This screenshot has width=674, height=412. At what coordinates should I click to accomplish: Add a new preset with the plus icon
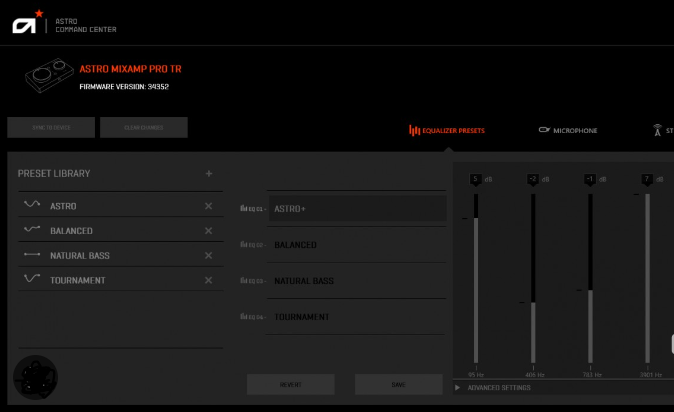point(209,173)
